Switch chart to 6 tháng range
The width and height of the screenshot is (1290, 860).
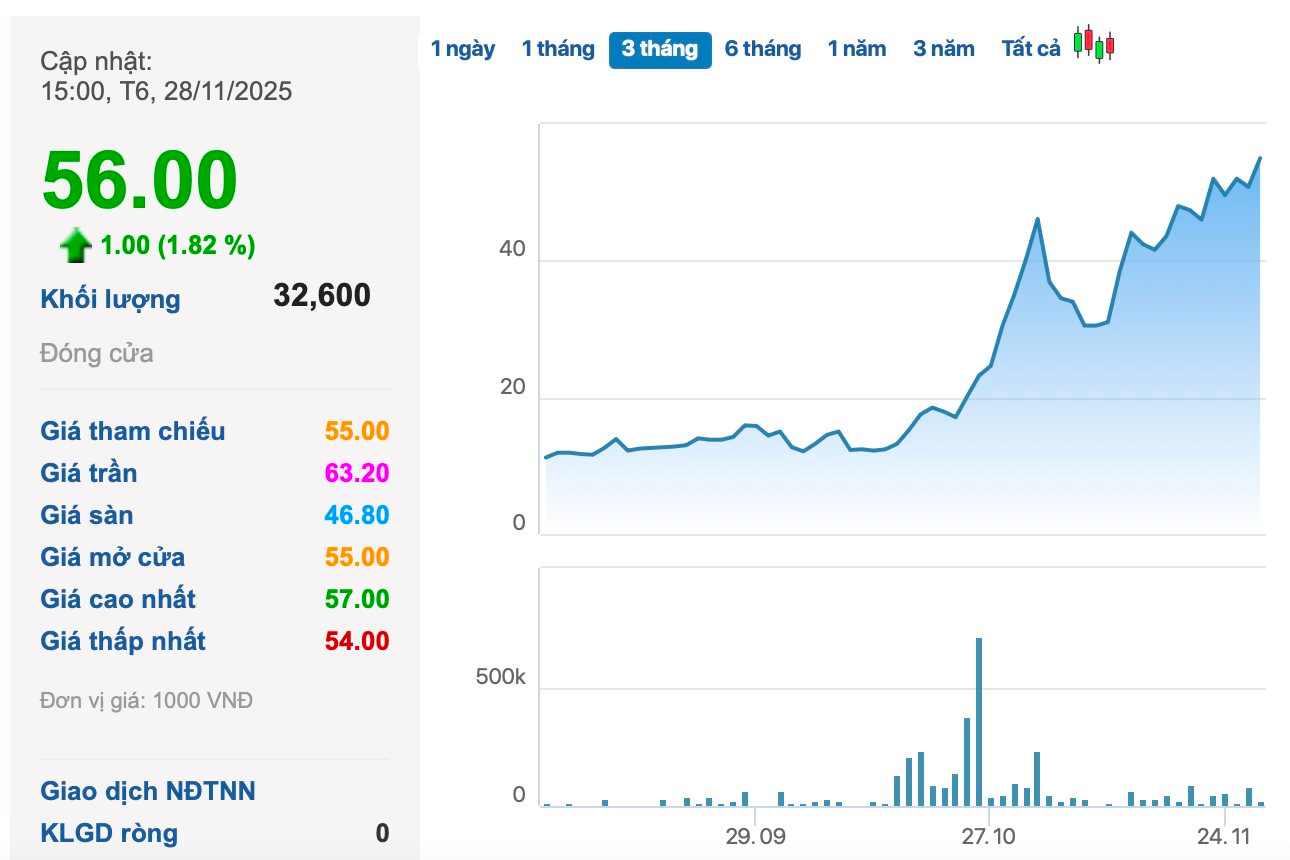pyautogui.click(x=762, y=49)
